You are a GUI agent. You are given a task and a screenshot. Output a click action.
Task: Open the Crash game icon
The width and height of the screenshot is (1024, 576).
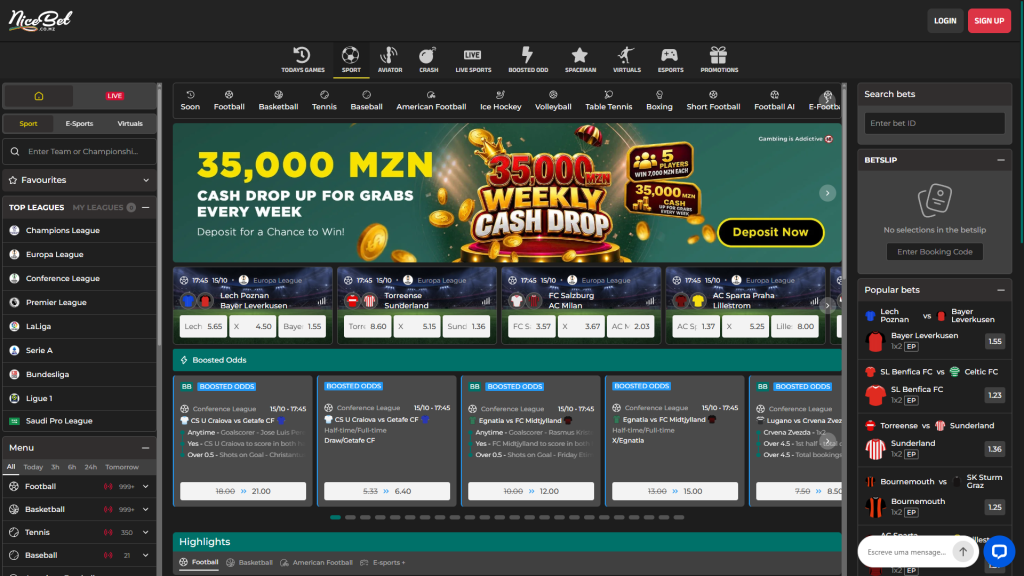(428, 59)
